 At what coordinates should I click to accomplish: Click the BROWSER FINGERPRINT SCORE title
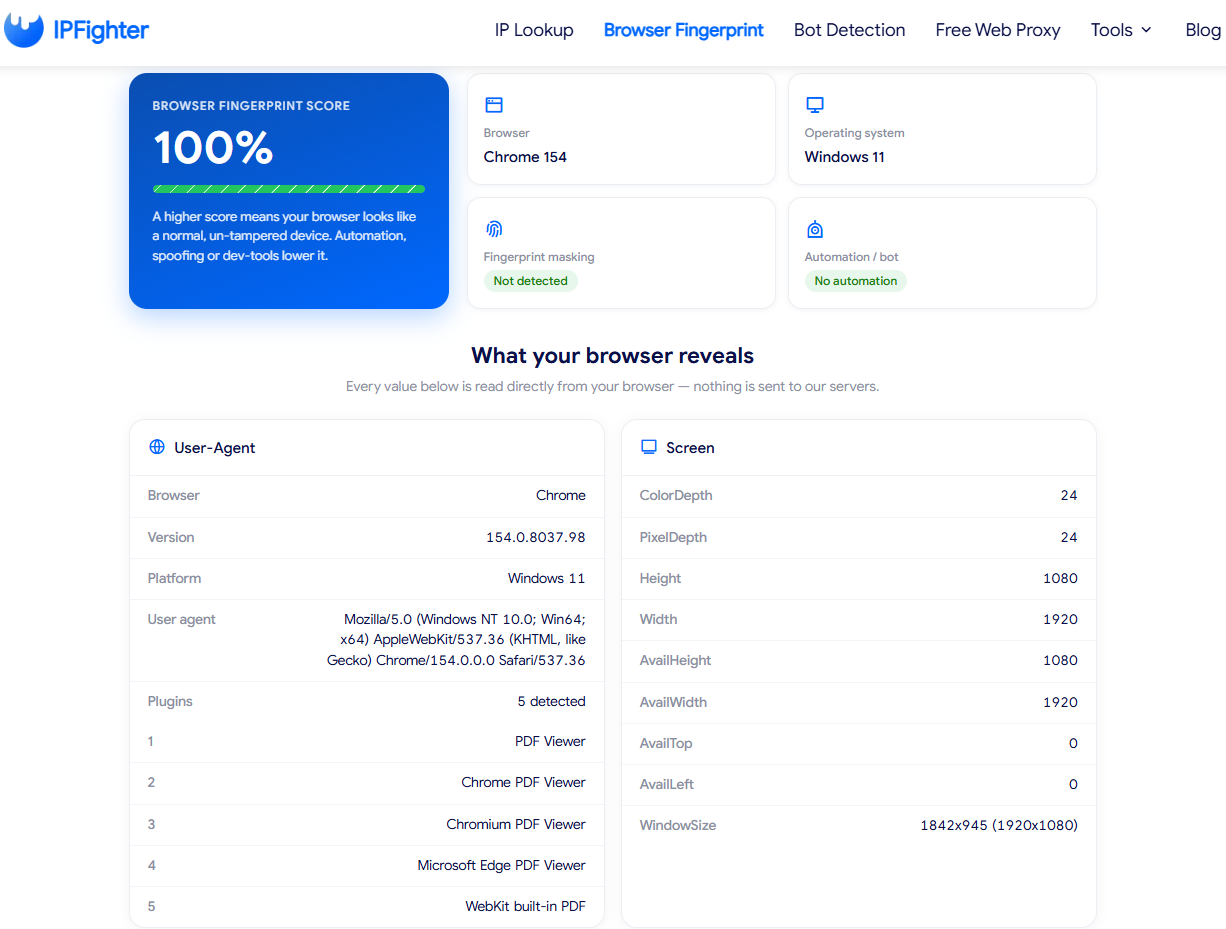[x=251, y=106]
